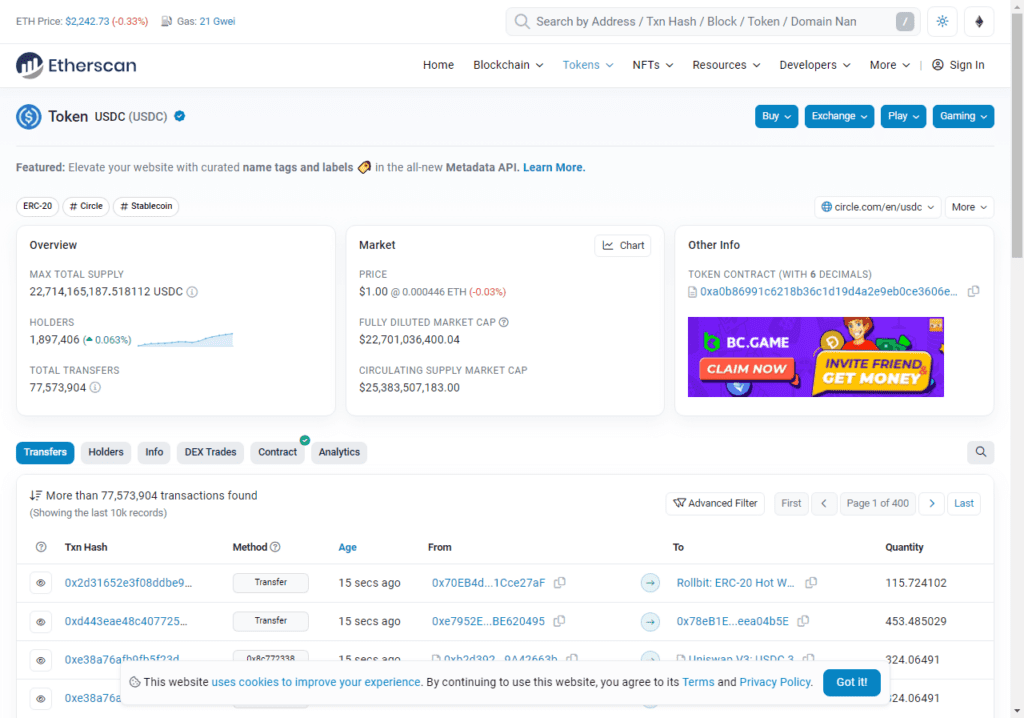The height and width of the screenshot is (718, 1024).
Task: Switch to the Holders tab
Action: (106, 452)
